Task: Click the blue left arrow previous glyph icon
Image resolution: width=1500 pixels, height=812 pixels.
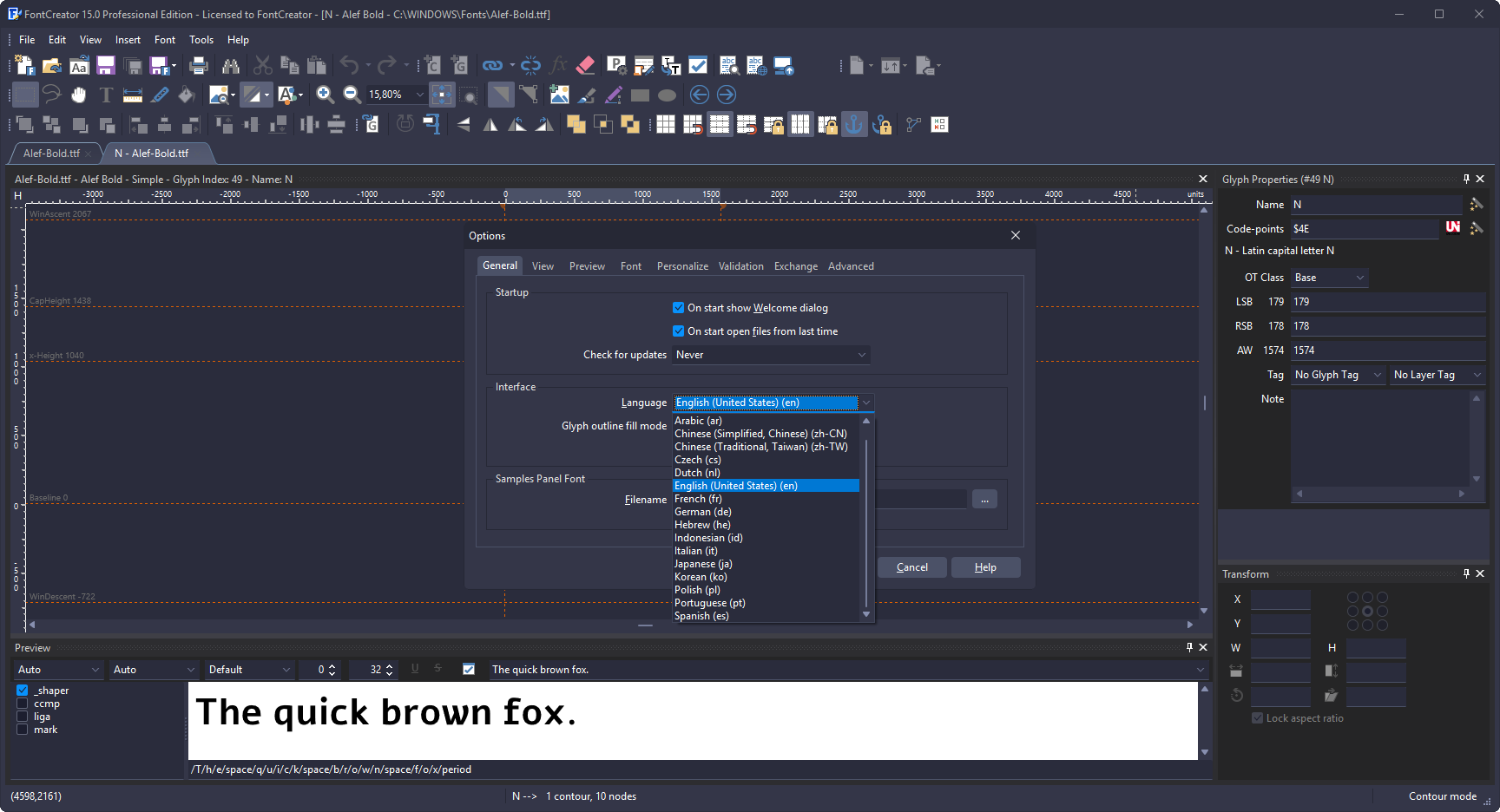Action: [700, 95]
